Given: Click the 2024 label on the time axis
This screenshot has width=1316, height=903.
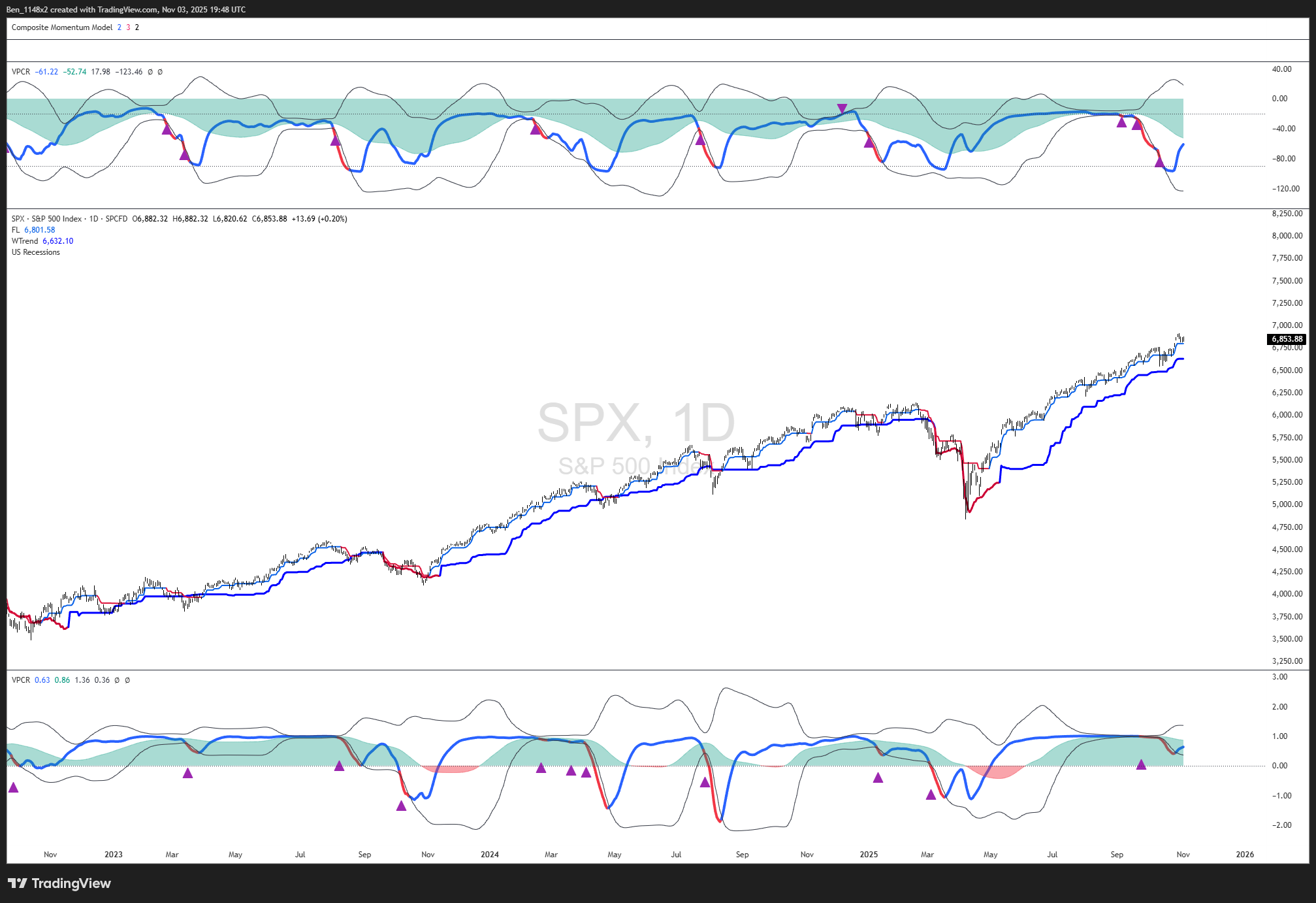Looking at the screenshot, I should pyautogui.click(x=489, y=855).
